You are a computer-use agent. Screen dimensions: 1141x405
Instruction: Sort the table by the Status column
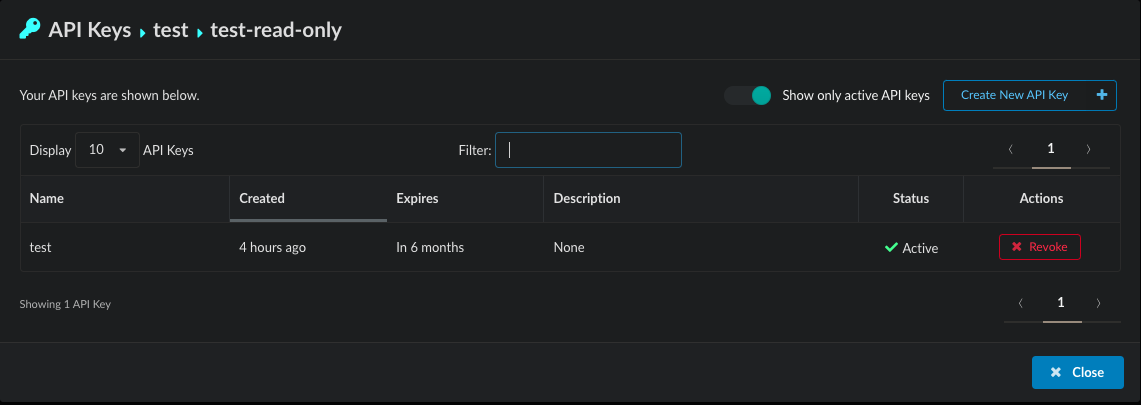pyautogui.click(x=910, y=198)
